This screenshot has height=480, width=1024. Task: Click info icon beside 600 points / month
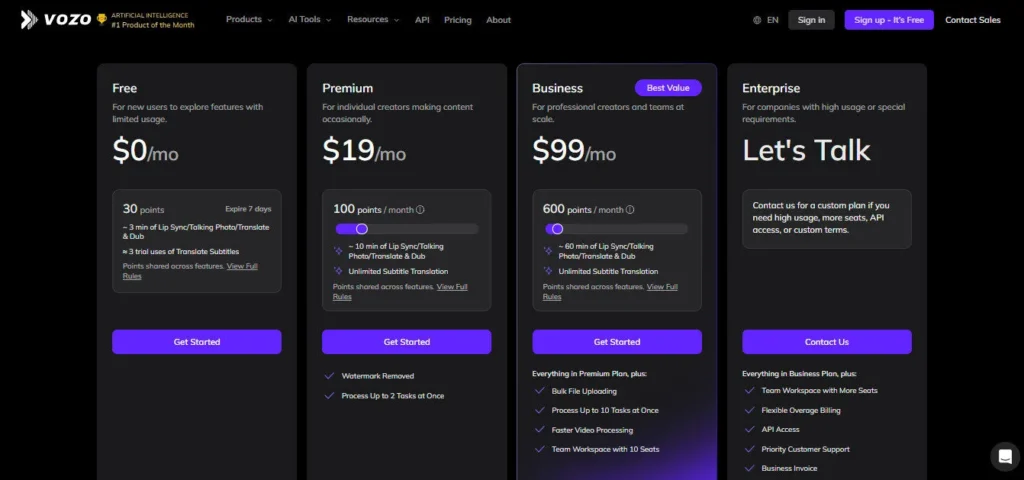630,210
